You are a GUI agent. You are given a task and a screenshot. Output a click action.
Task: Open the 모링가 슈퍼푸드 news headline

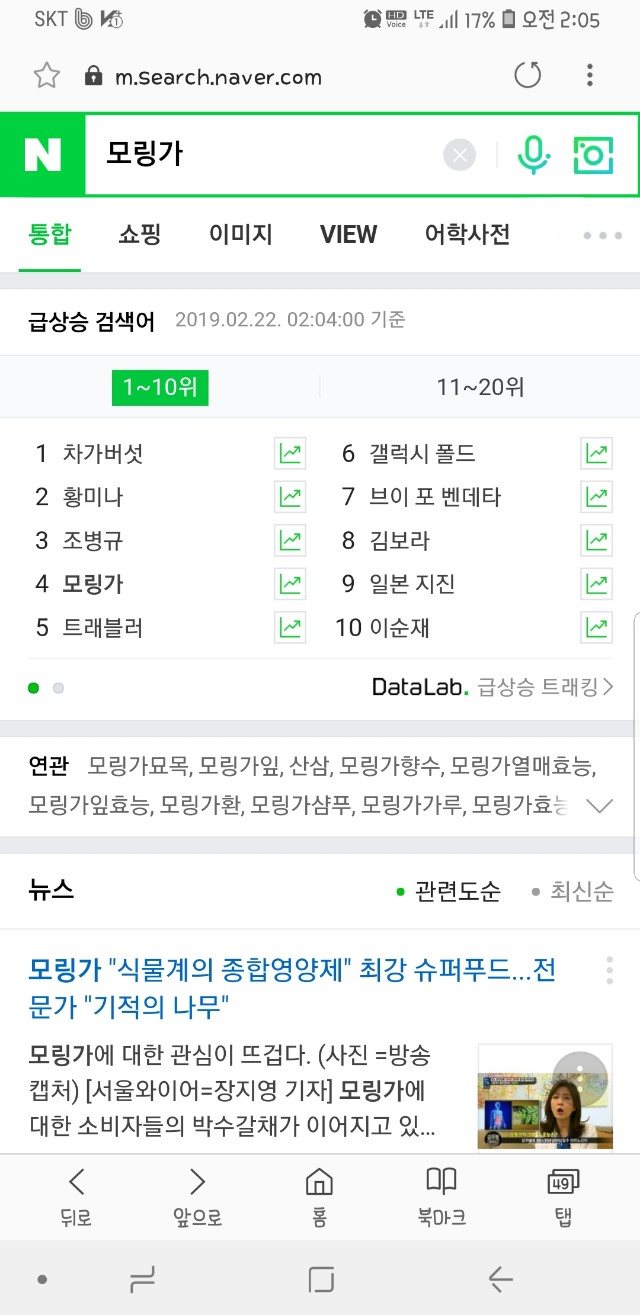click(x=293, y=987)
